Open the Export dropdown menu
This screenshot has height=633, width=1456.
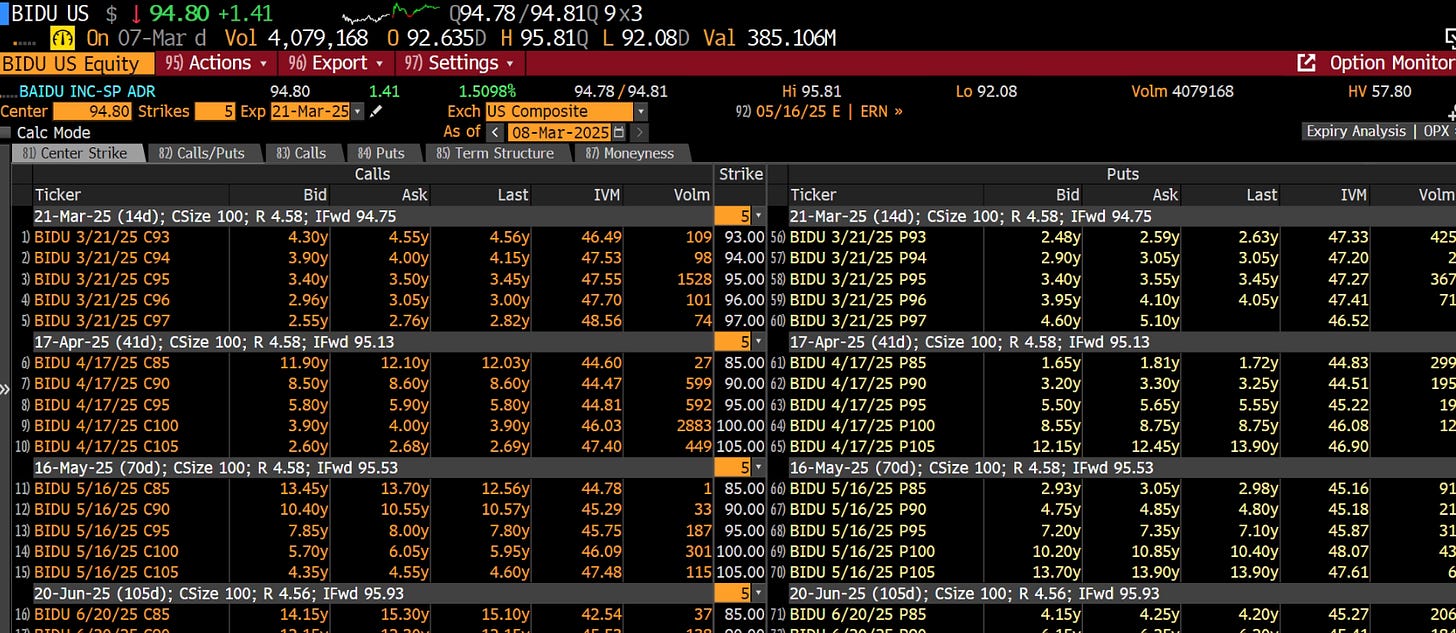pyautogui.click(x=336, y=63)
